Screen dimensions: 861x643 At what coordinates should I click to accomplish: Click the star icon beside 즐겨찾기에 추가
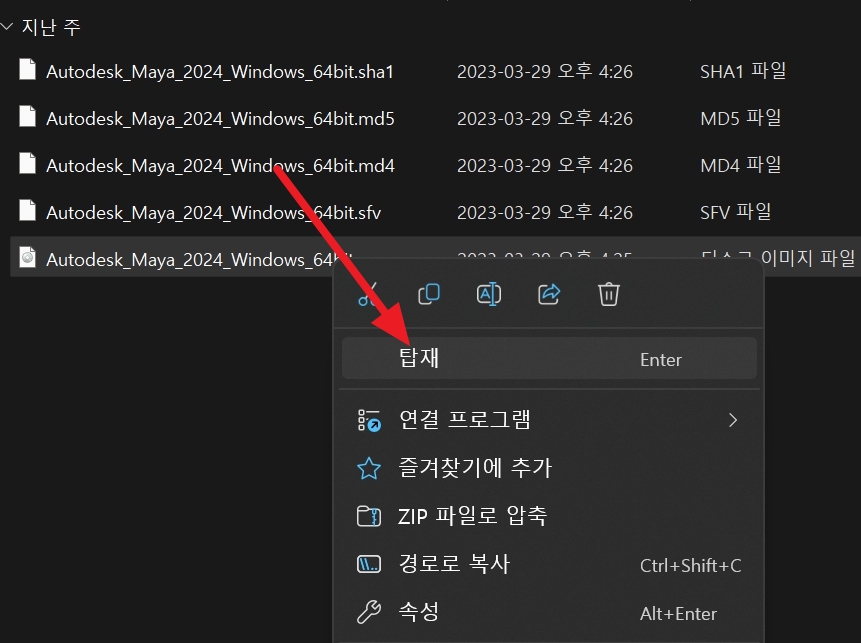click(x=368, y=469)
